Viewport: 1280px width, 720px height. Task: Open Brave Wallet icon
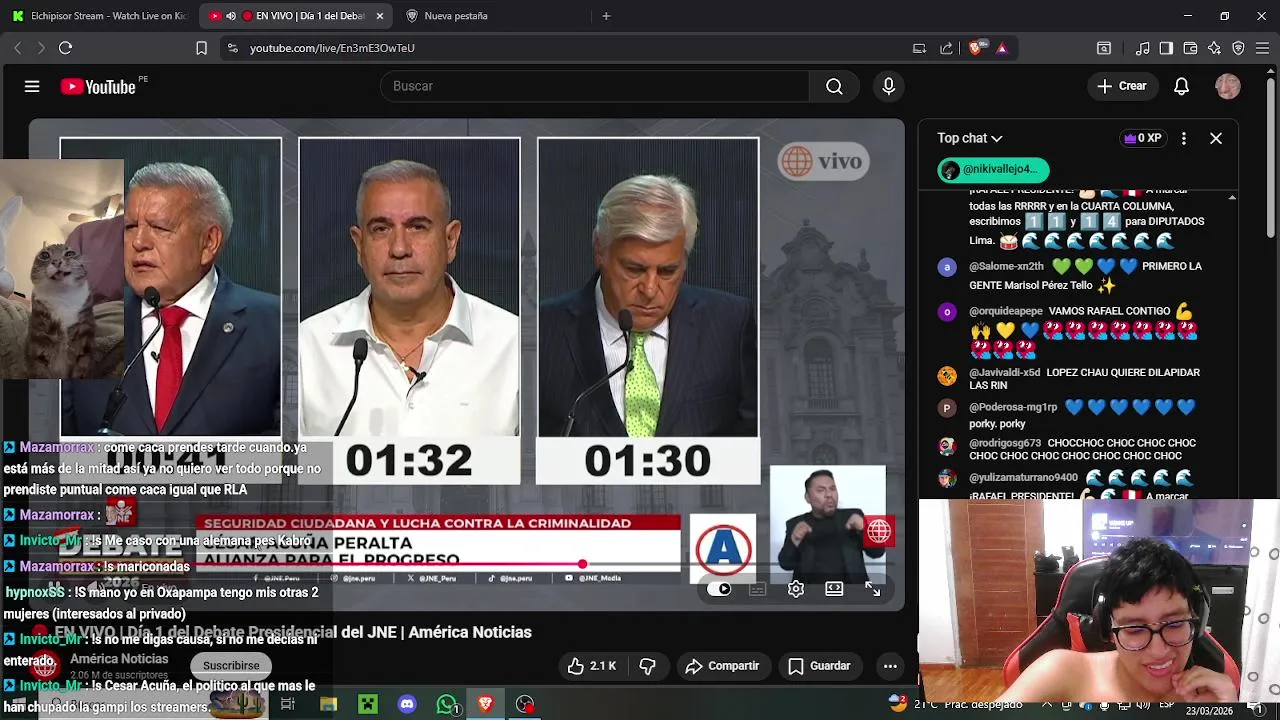tap(1190, 48)
